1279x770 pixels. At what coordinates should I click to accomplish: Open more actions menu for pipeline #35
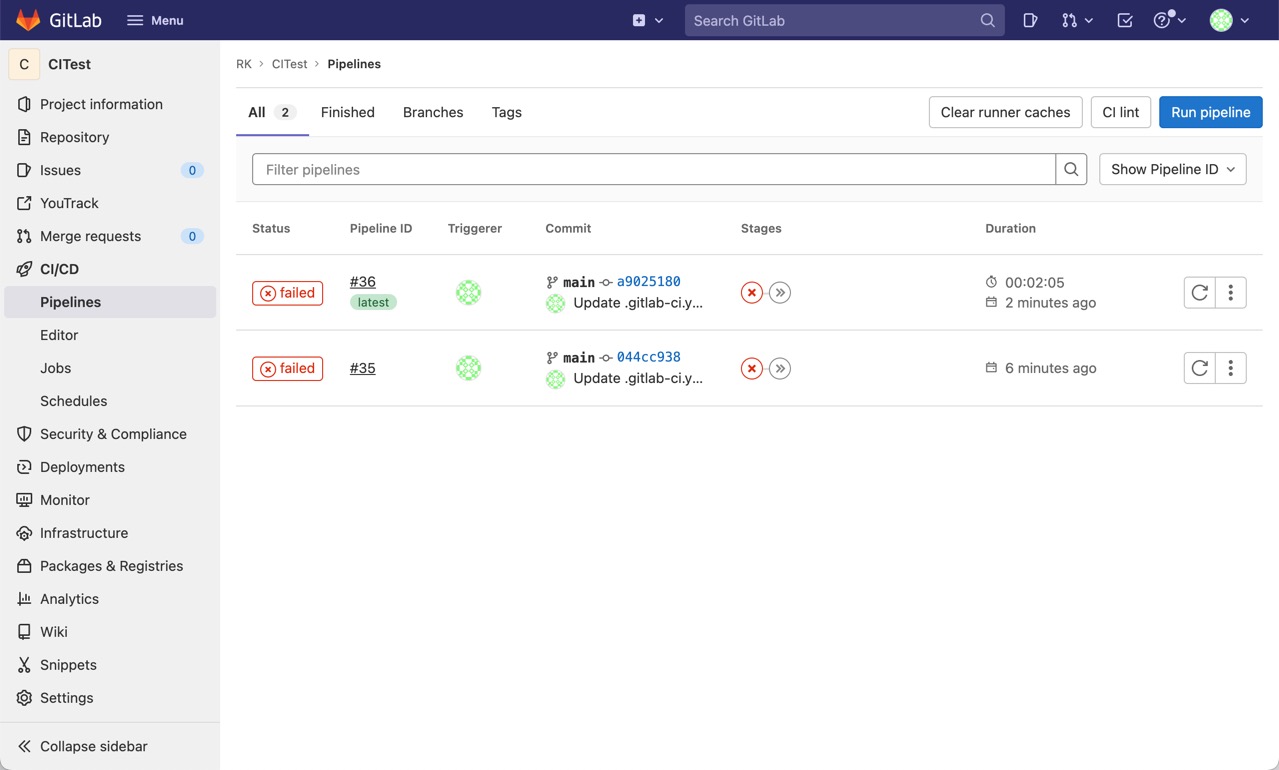pos(1231,368)
